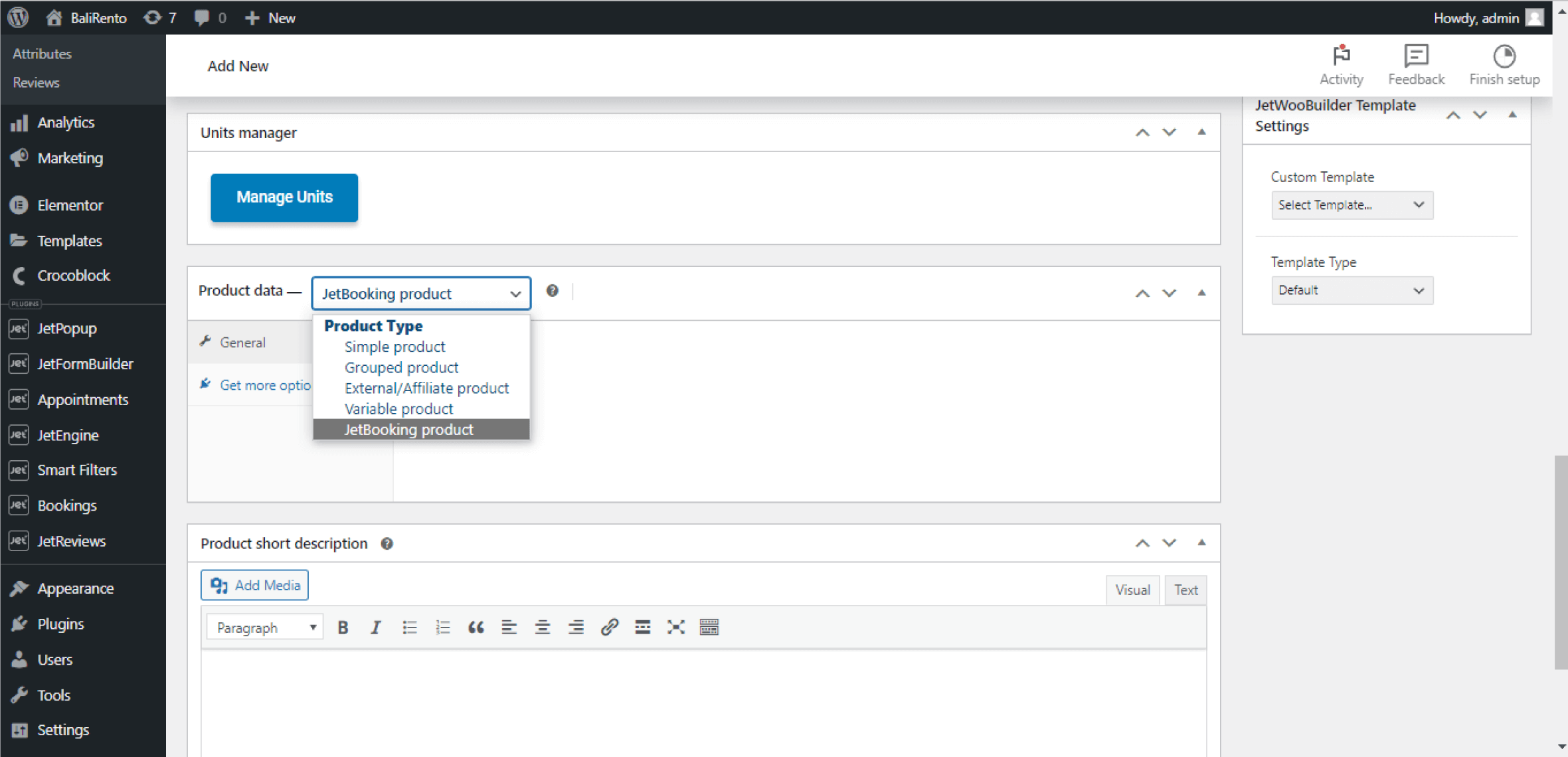Open New content menu in admin bar

click(x=270, y=17)
